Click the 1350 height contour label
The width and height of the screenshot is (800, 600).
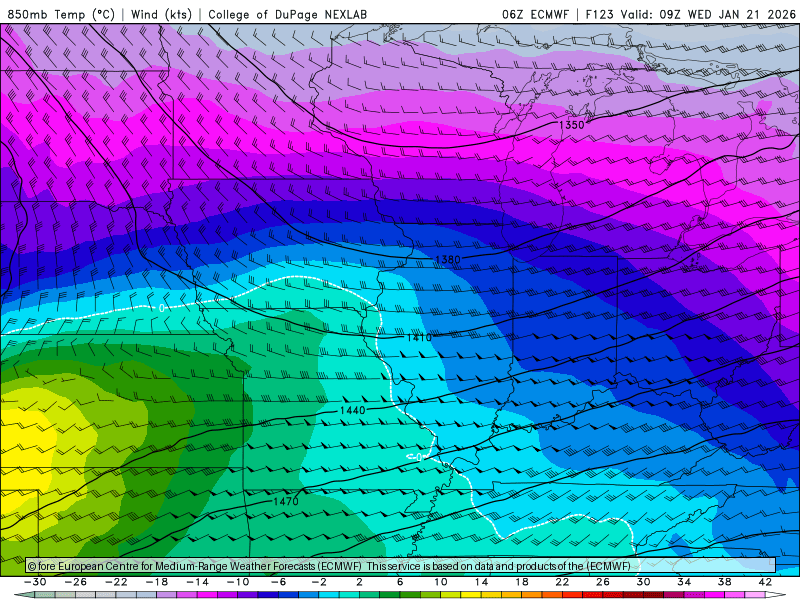pos(571,125)
